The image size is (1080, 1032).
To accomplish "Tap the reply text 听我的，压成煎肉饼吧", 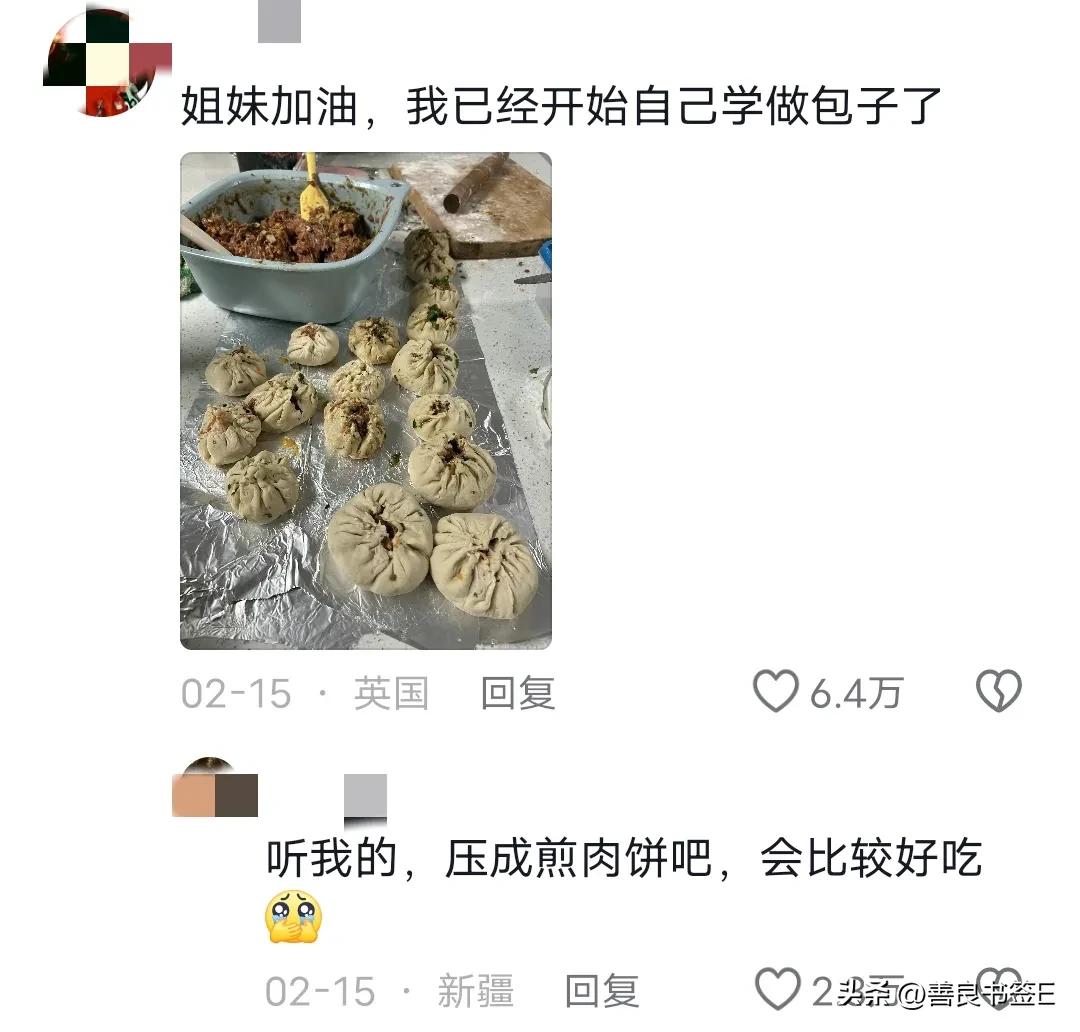I will click(489, 858).
